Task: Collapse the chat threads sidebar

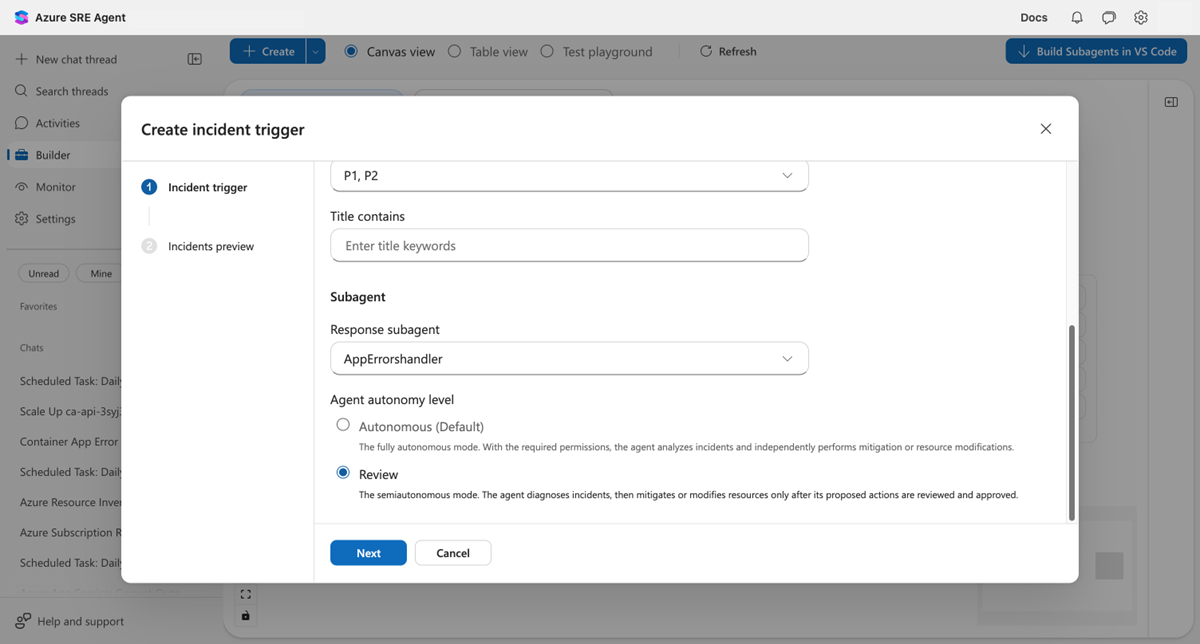Action: point(195,58)
